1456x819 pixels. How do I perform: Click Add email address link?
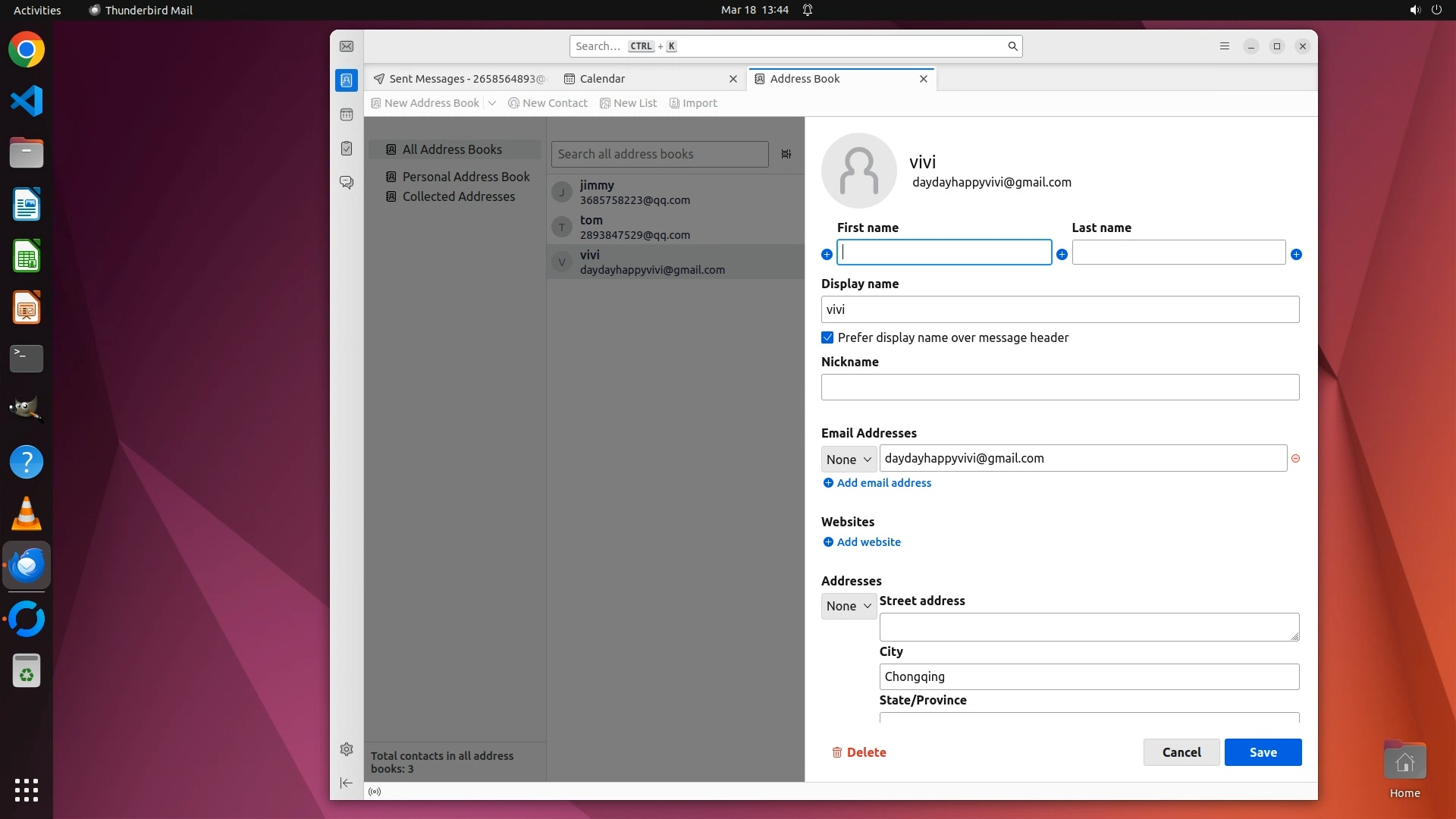tap(883, 483)
